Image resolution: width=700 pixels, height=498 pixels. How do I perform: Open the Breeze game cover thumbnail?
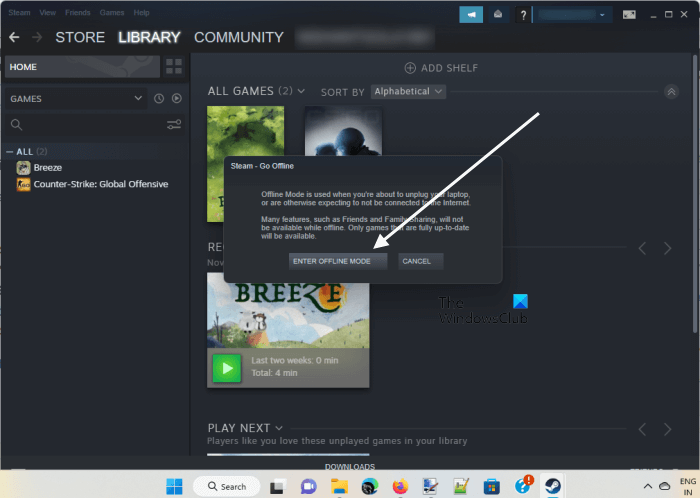245,130
